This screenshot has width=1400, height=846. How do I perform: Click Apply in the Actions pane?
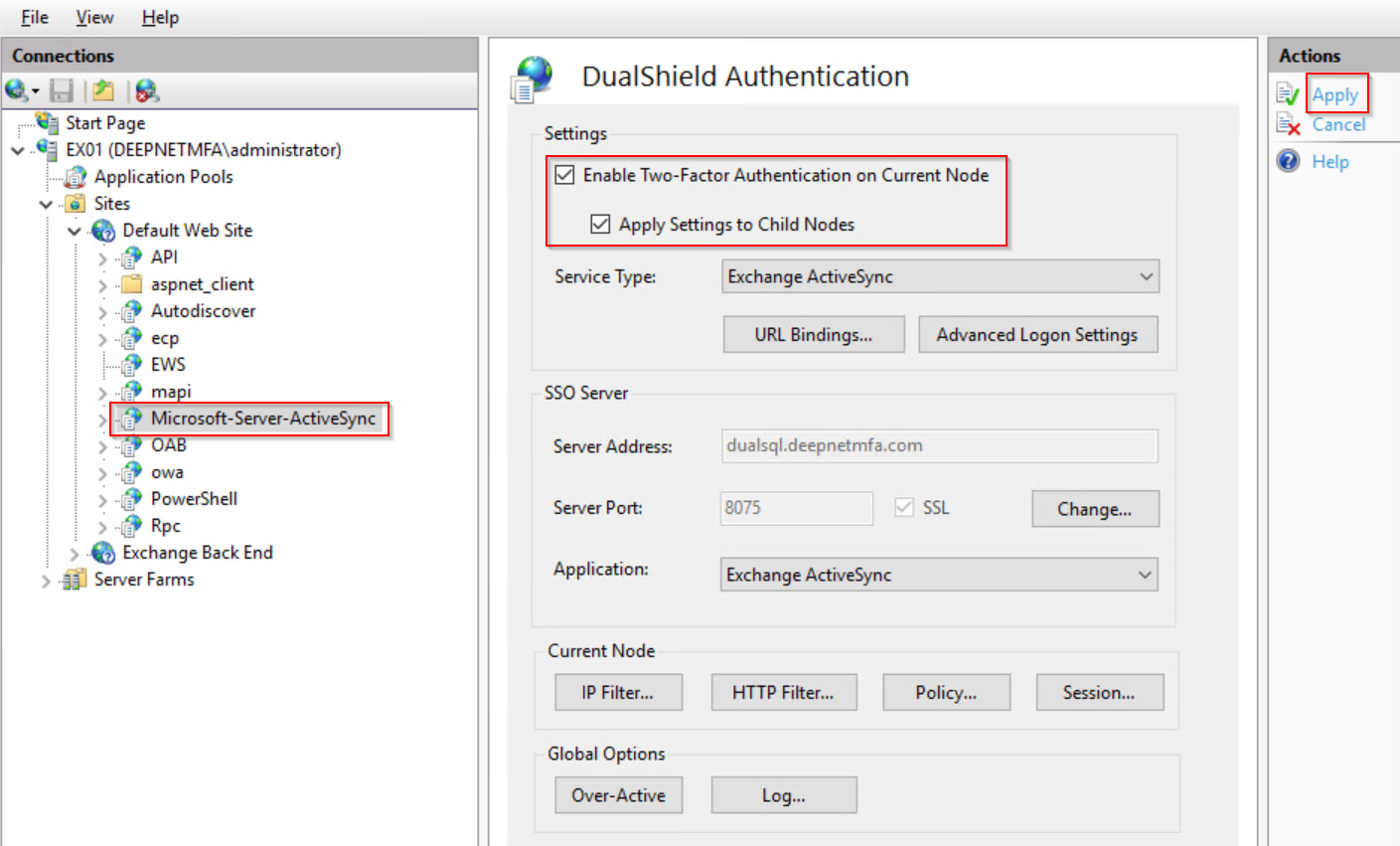1334,95
